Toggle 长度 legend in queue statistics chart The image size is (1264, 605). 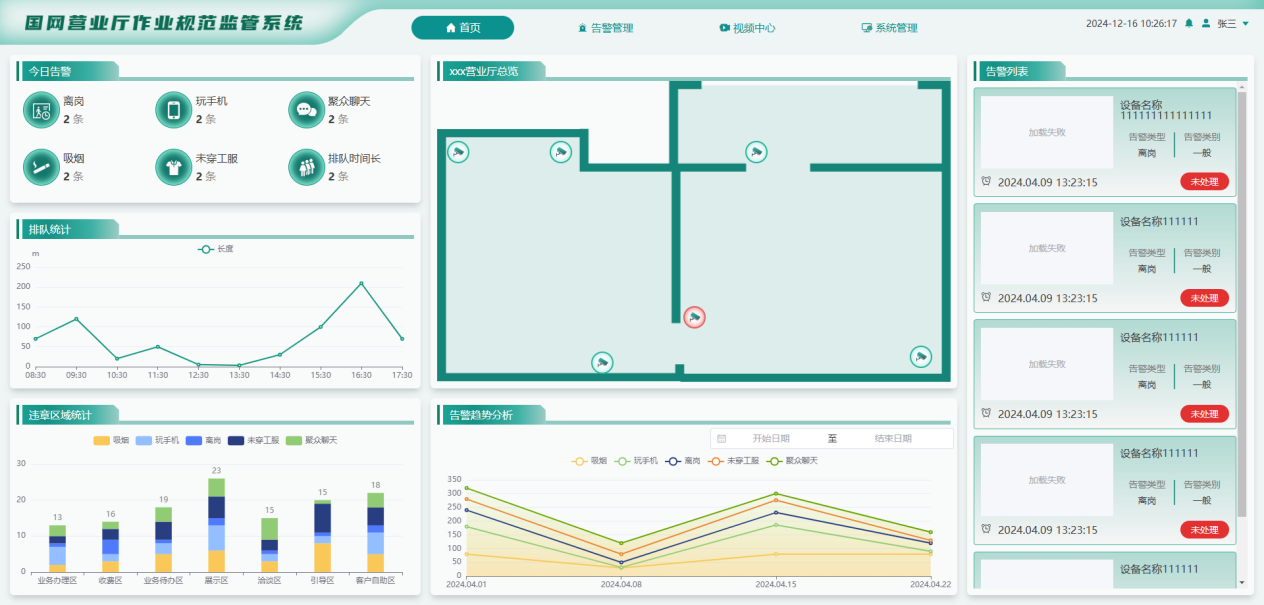[217, 249]
